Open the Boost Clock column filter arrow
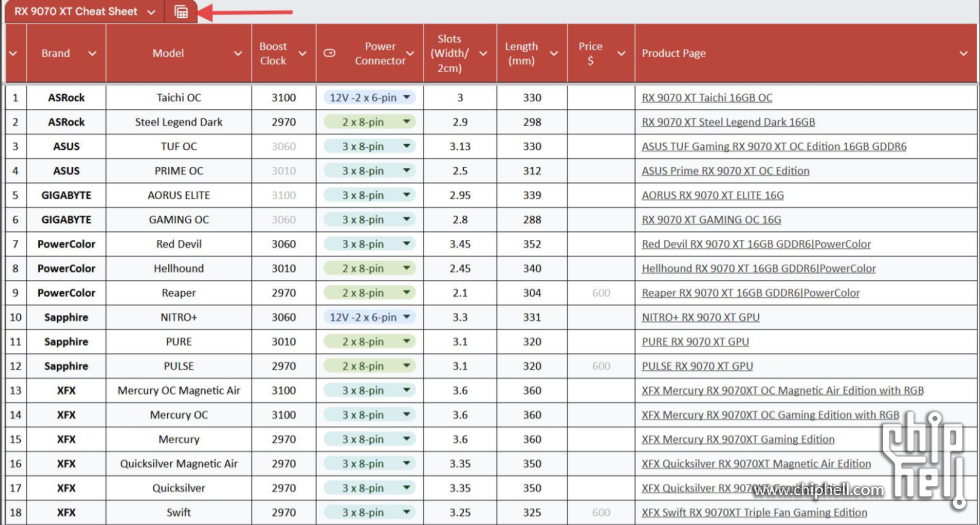 302,54
